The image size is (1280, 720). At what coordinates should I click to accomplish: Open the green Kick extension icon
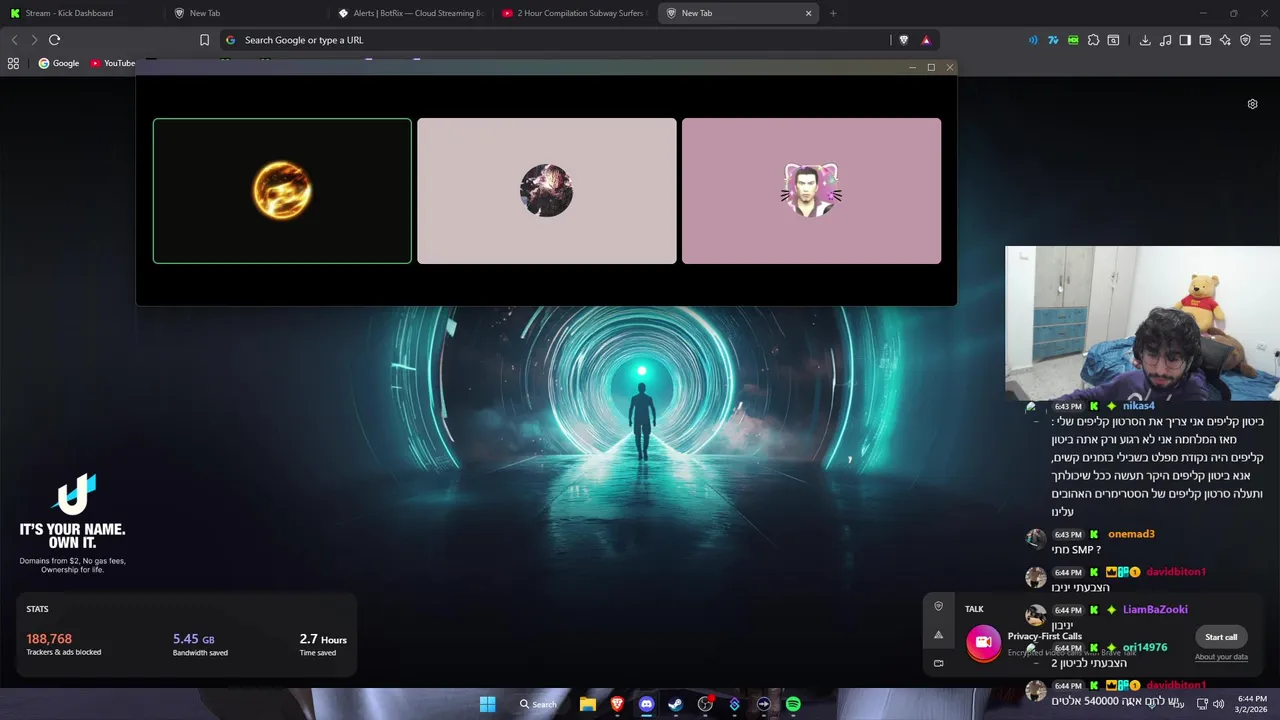[1073, 40]
